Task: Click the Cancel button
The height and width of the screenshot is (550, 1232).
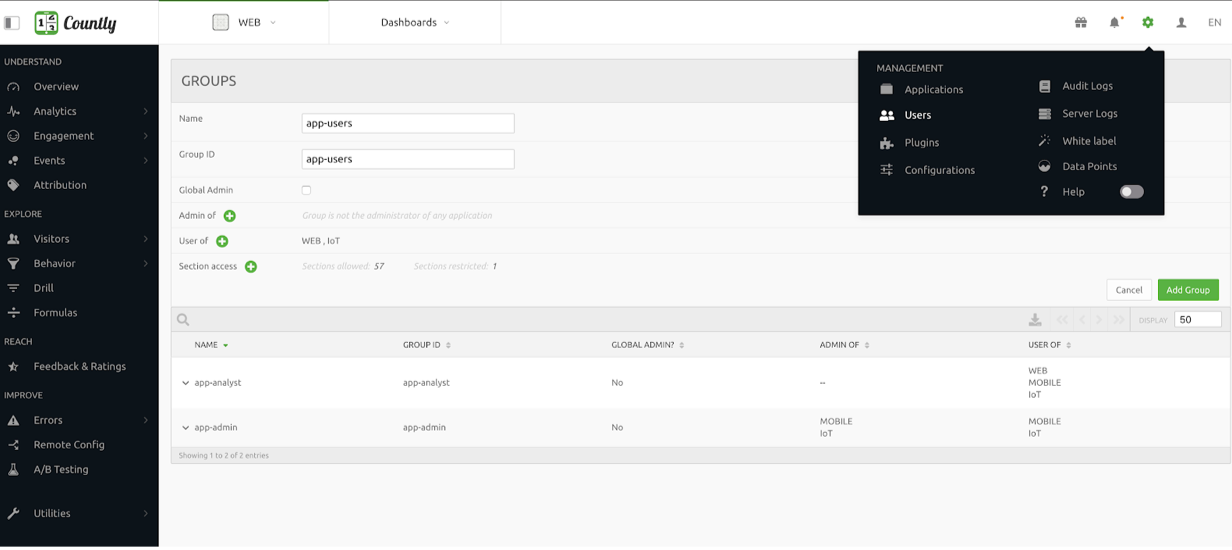Action: tap(1129, 290)
